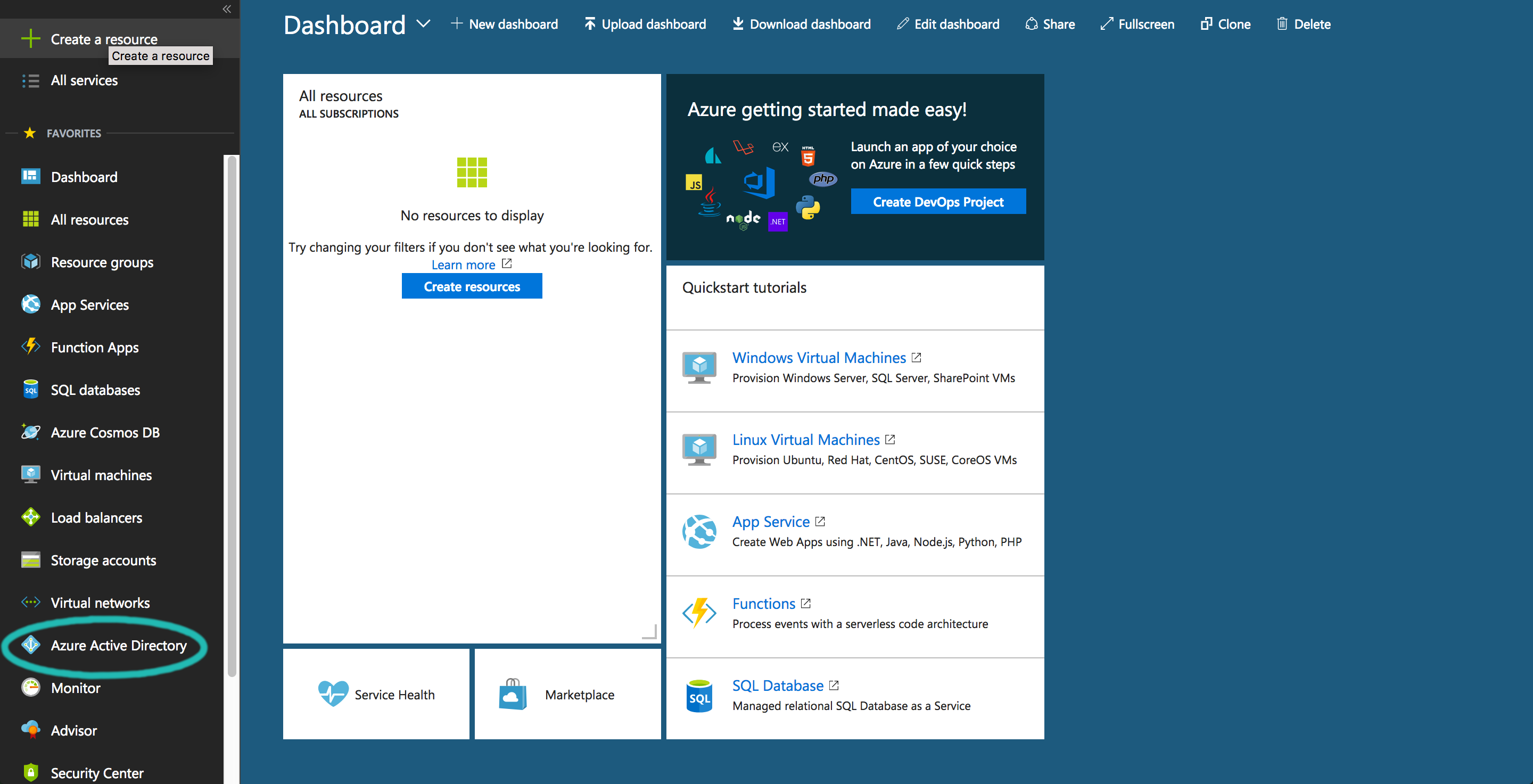1533x784 pixels.
Task: Open the Windows Virtual Machines tutorial link
Action: coord(818,358)
